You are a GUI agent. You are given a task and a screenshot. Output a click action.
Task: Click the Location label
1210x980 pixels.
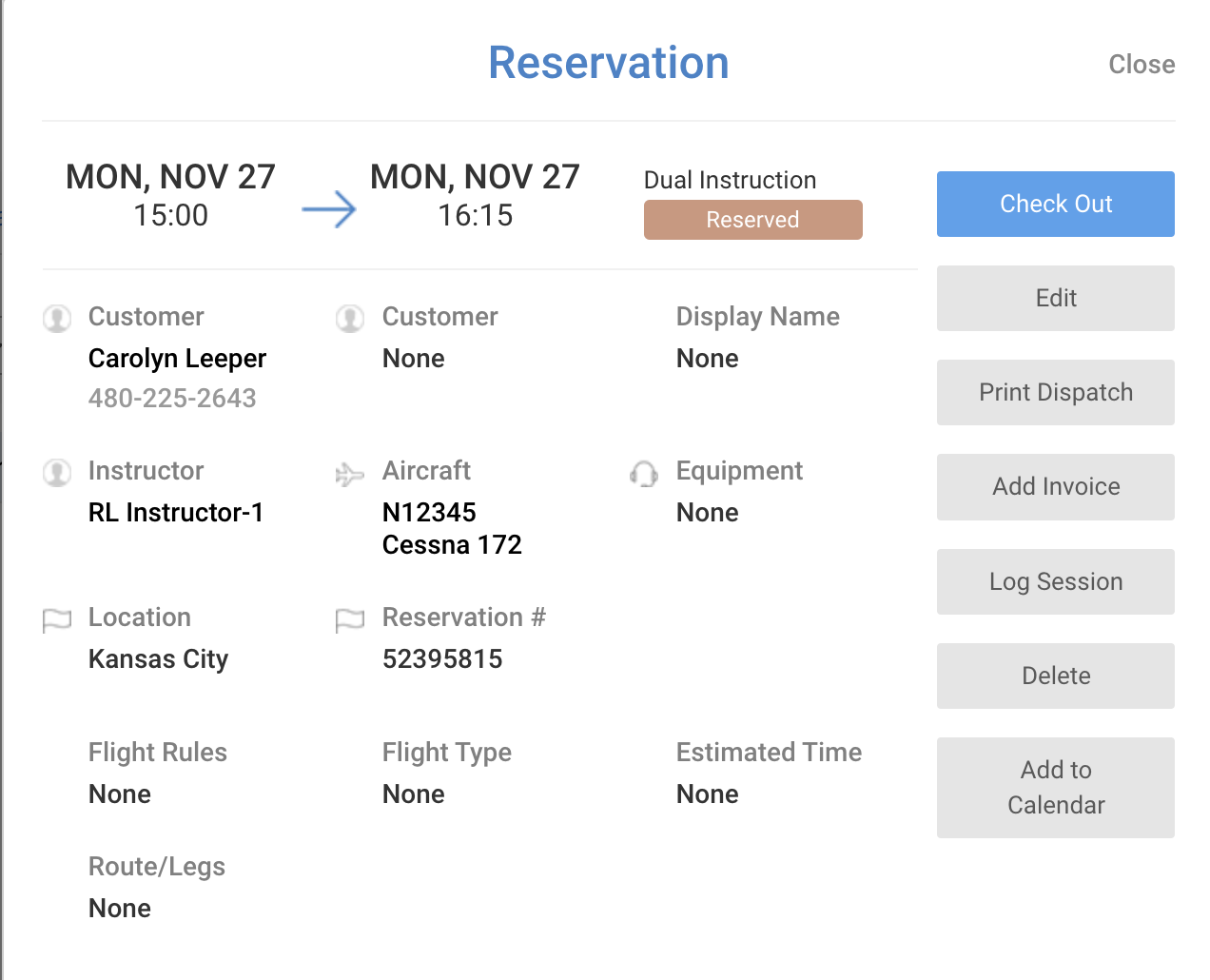(x=140, y=617)
